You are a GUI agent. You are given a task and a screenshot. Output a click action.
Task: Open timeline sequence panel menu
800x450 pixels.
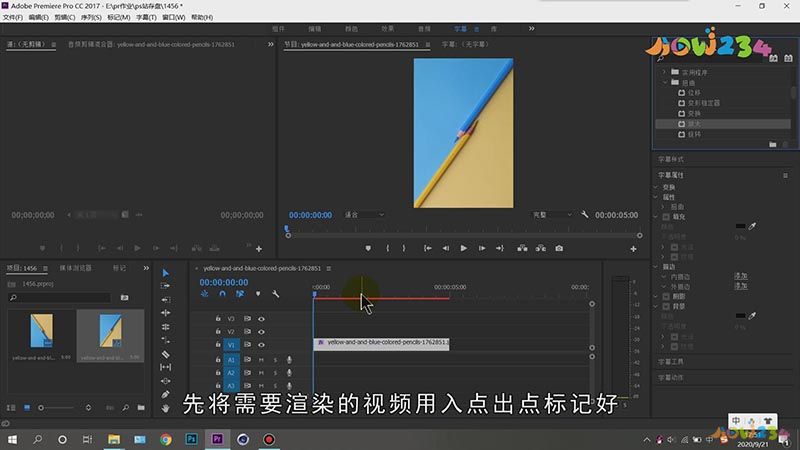pyautogui.click(x=329, y=268)
